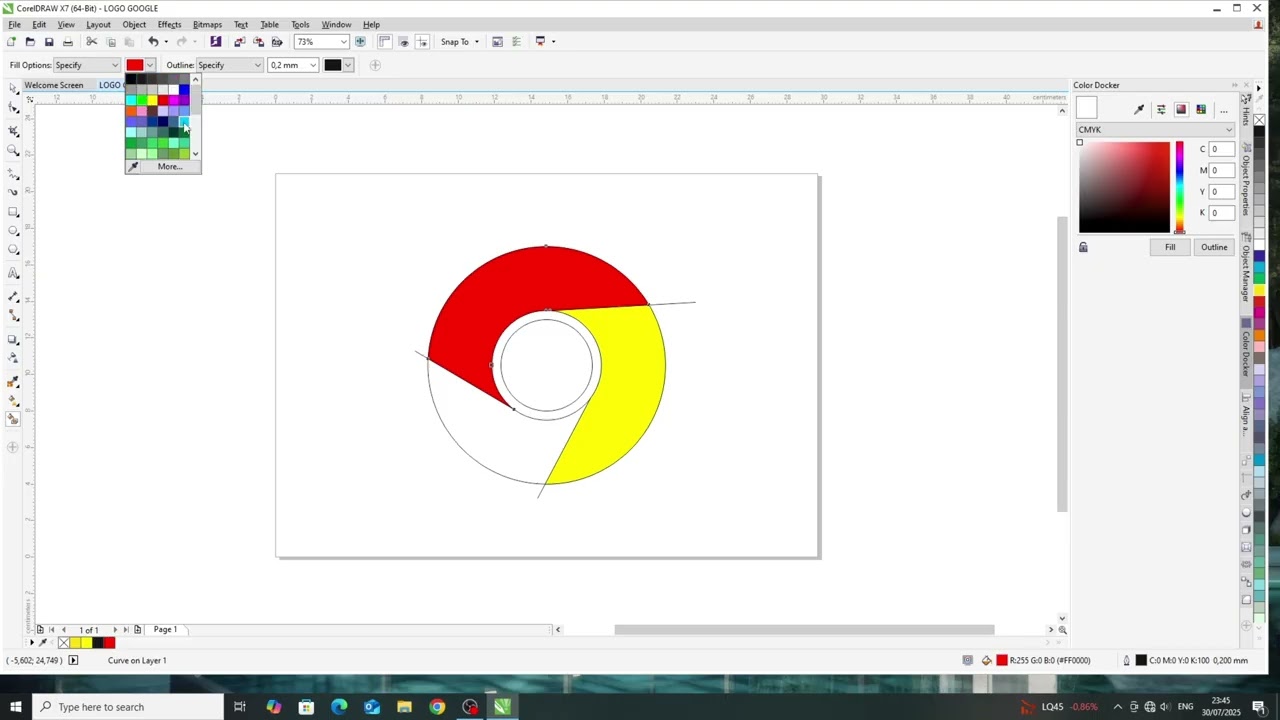Viewport: 1280px width, 720px height.
Task: Click the Print icon
Action: point(68,42)
